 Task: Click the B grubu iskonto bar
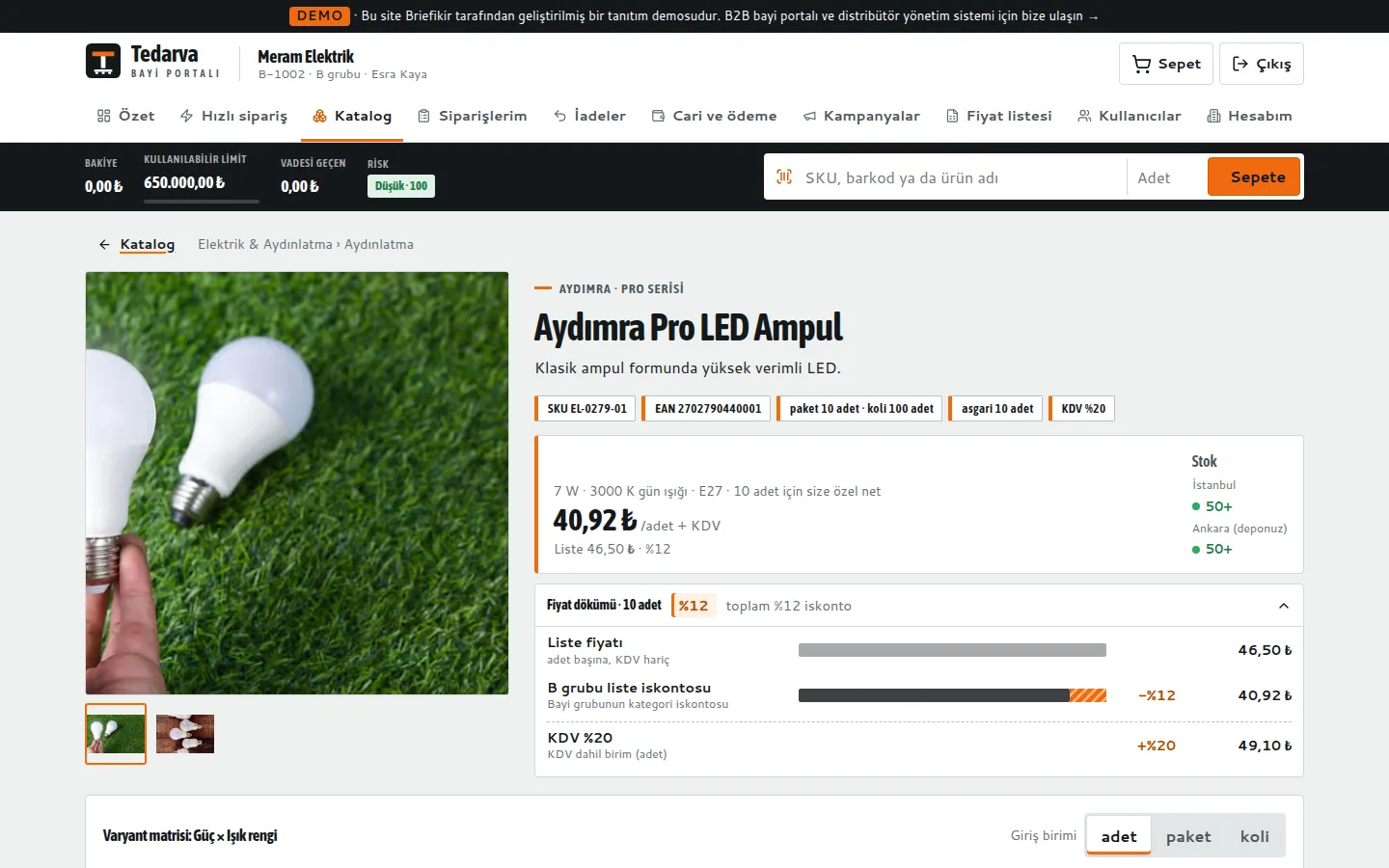pyautogui.click(x=952, y=695)
